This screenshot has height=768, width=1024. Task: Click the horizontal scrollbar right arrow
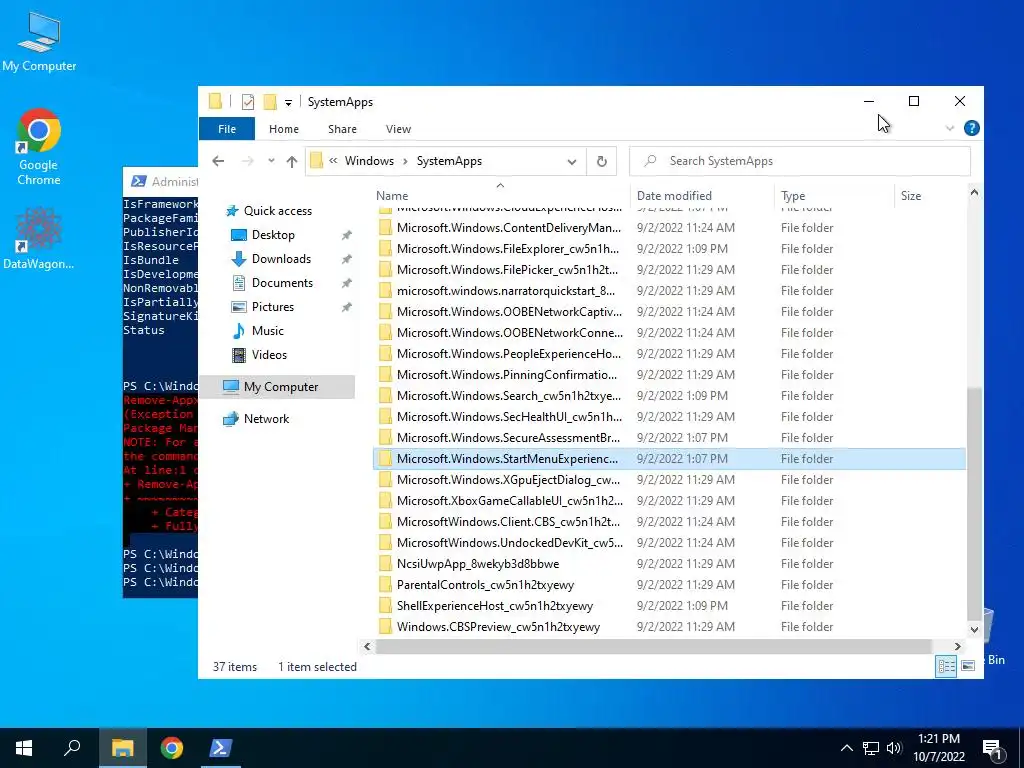coord(957,647)
